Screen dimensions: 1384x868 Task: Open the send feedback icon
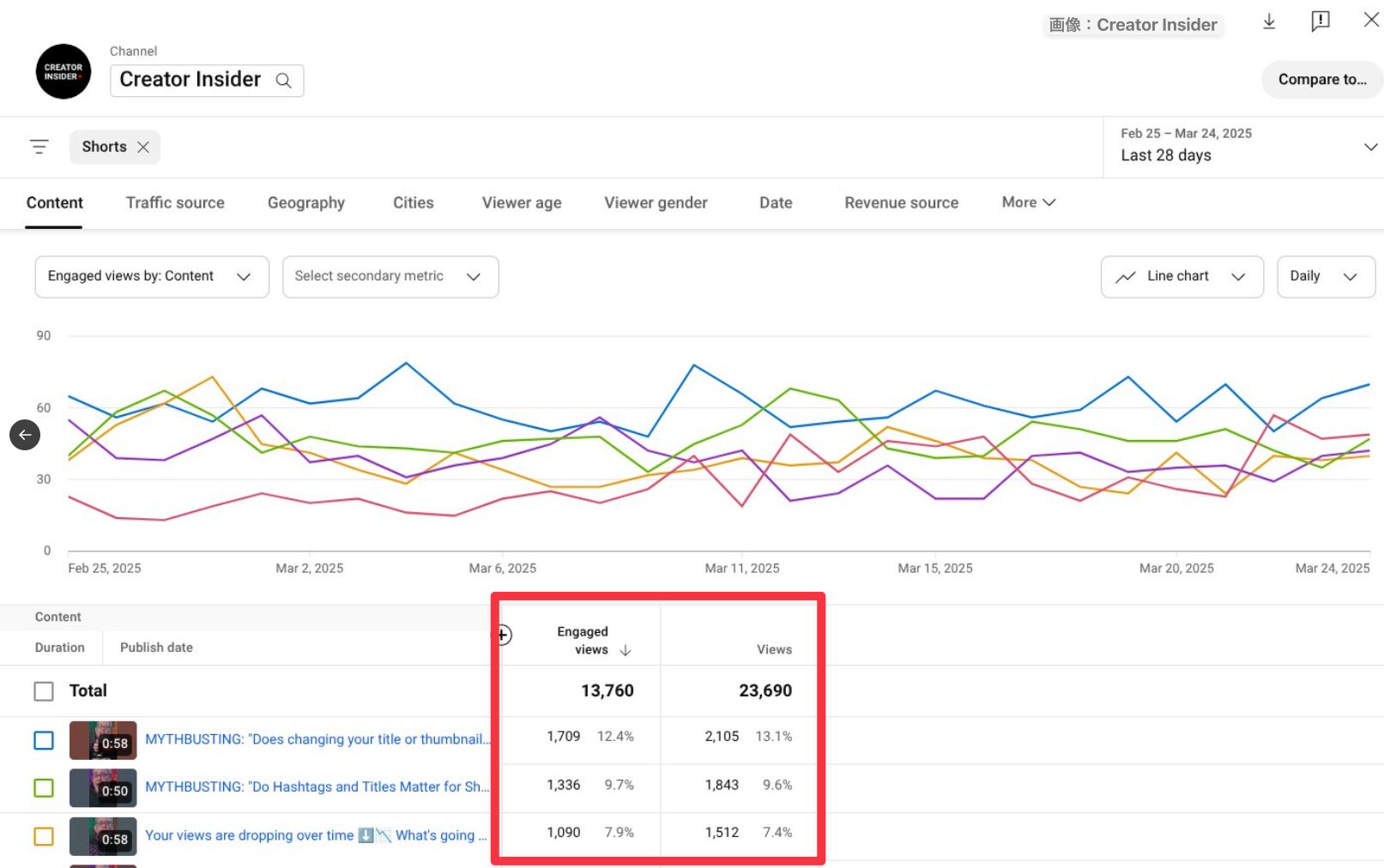click(x=1321, y=21)
